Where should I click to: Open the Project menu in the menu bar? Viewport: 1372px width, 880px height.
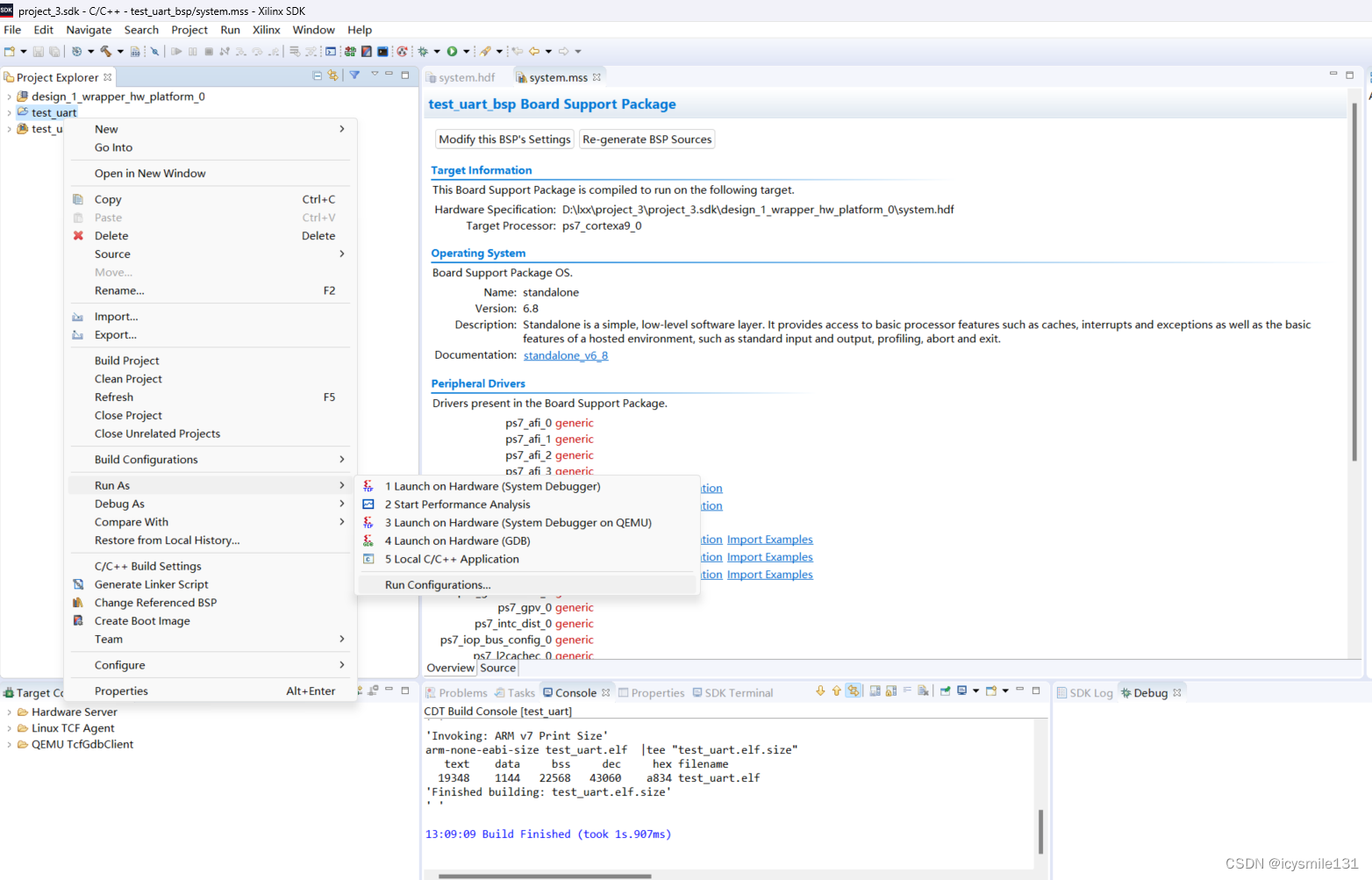click(x=189, y=30)
